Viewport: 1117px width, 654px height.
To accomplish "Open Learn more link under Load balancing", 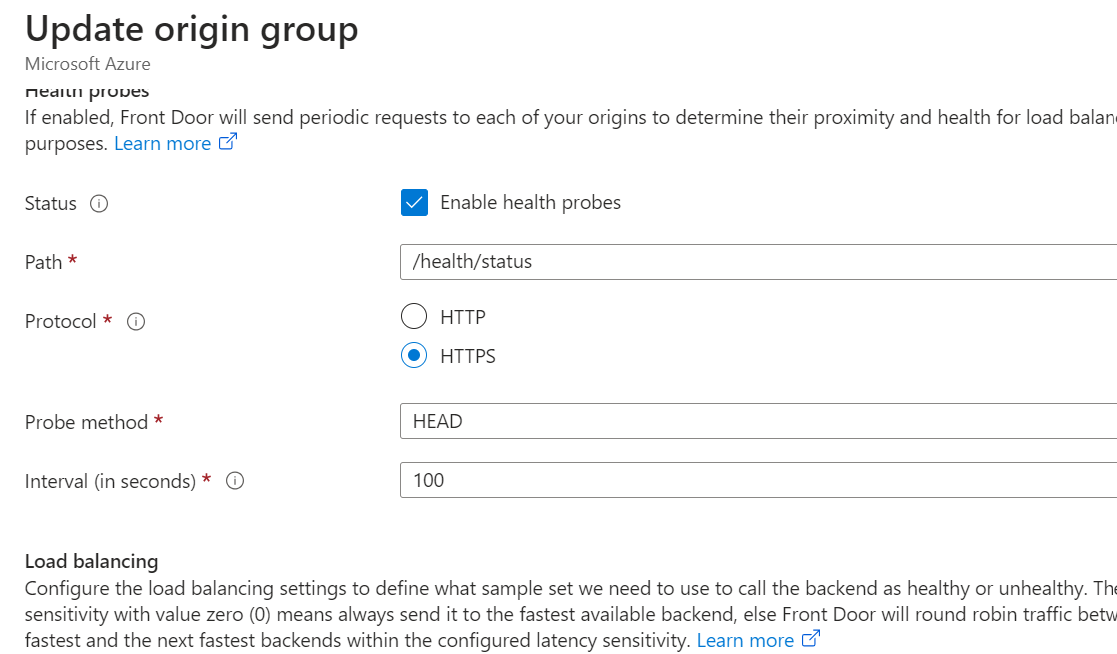I will (745, 640).
